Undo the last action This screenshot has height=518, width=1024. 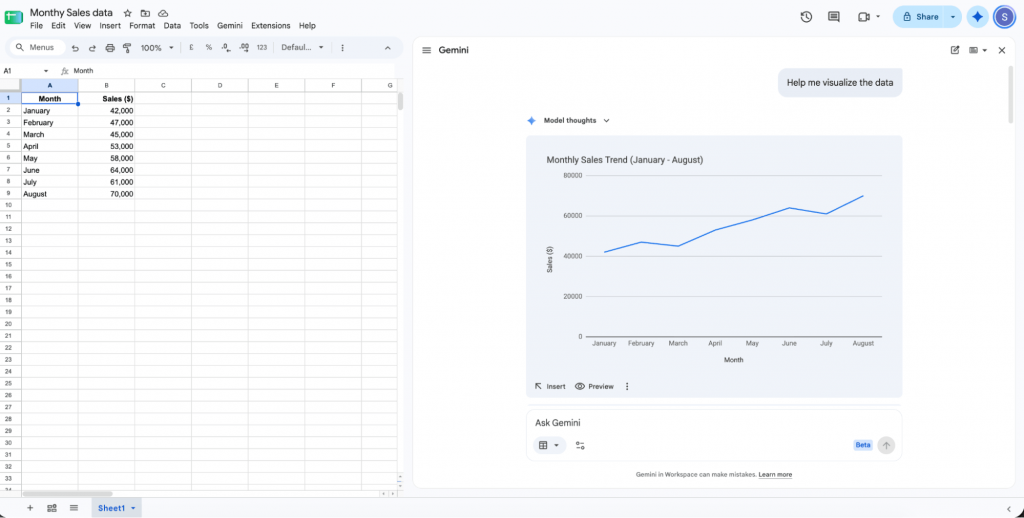(75, 48)
